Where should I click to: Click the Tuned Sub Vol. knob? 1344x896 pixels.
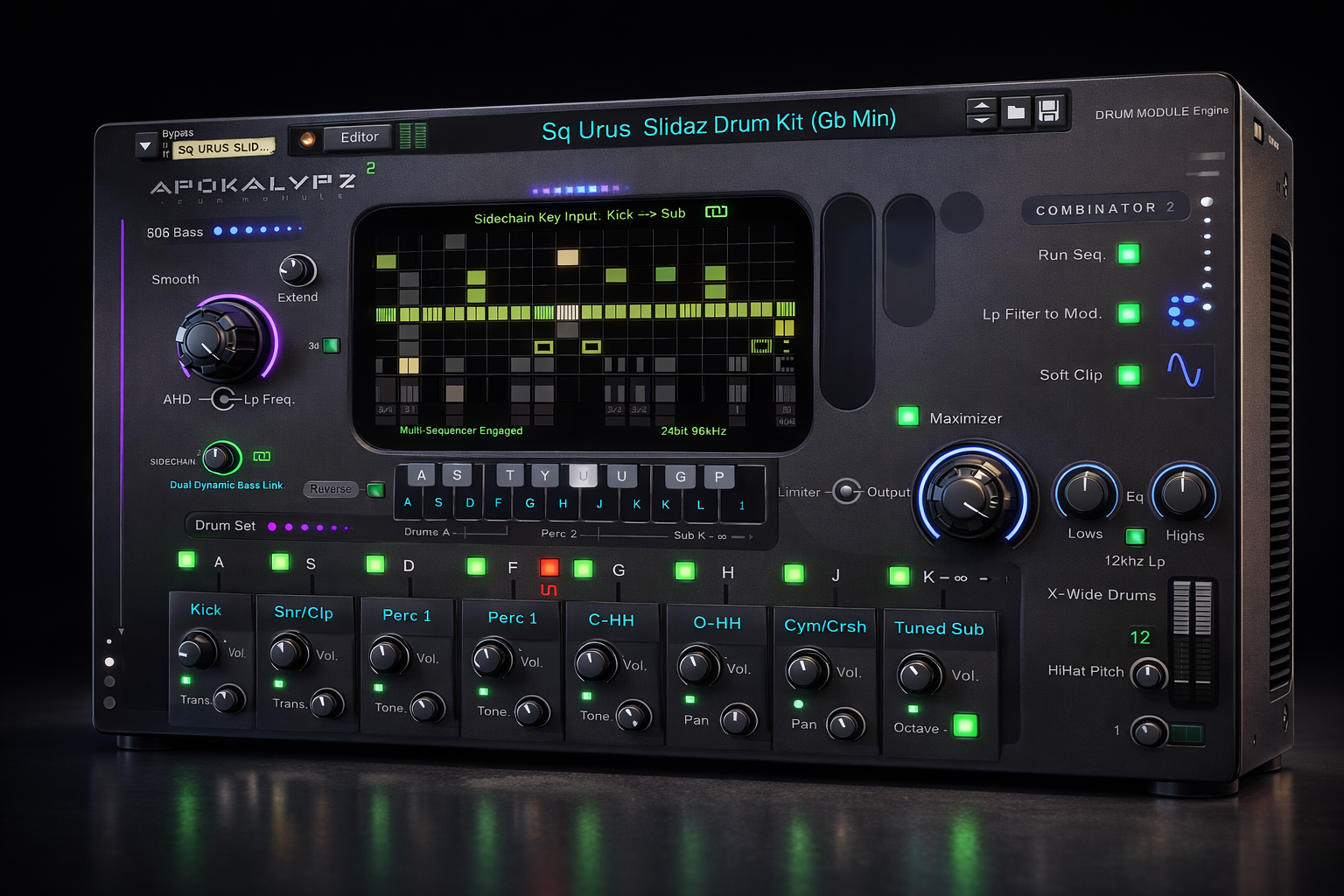point(919,675)
